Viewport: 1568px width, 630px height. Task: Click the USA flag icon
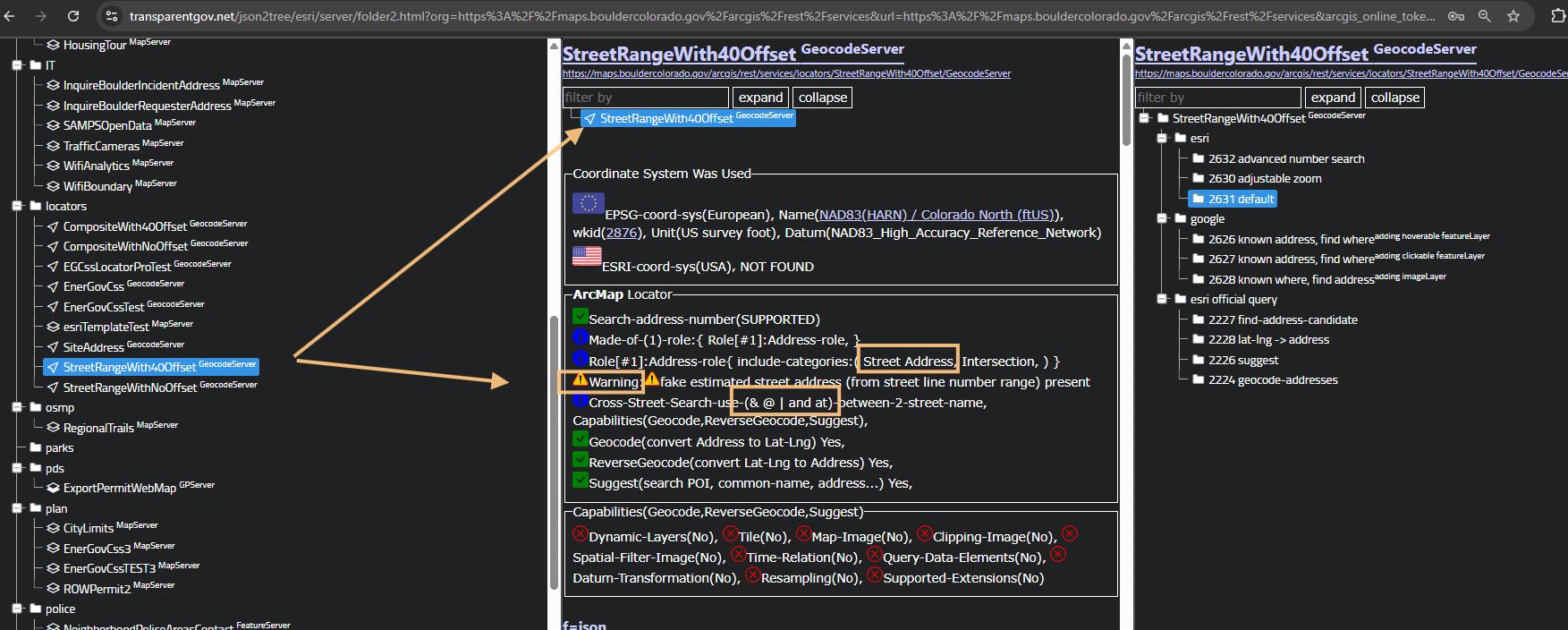coord(587,256)
